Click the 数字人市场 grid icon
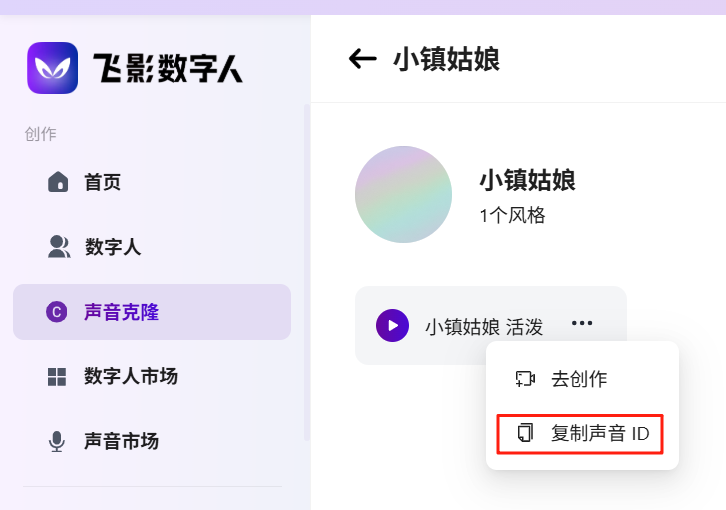726x510 pixels. pos(57,377)
